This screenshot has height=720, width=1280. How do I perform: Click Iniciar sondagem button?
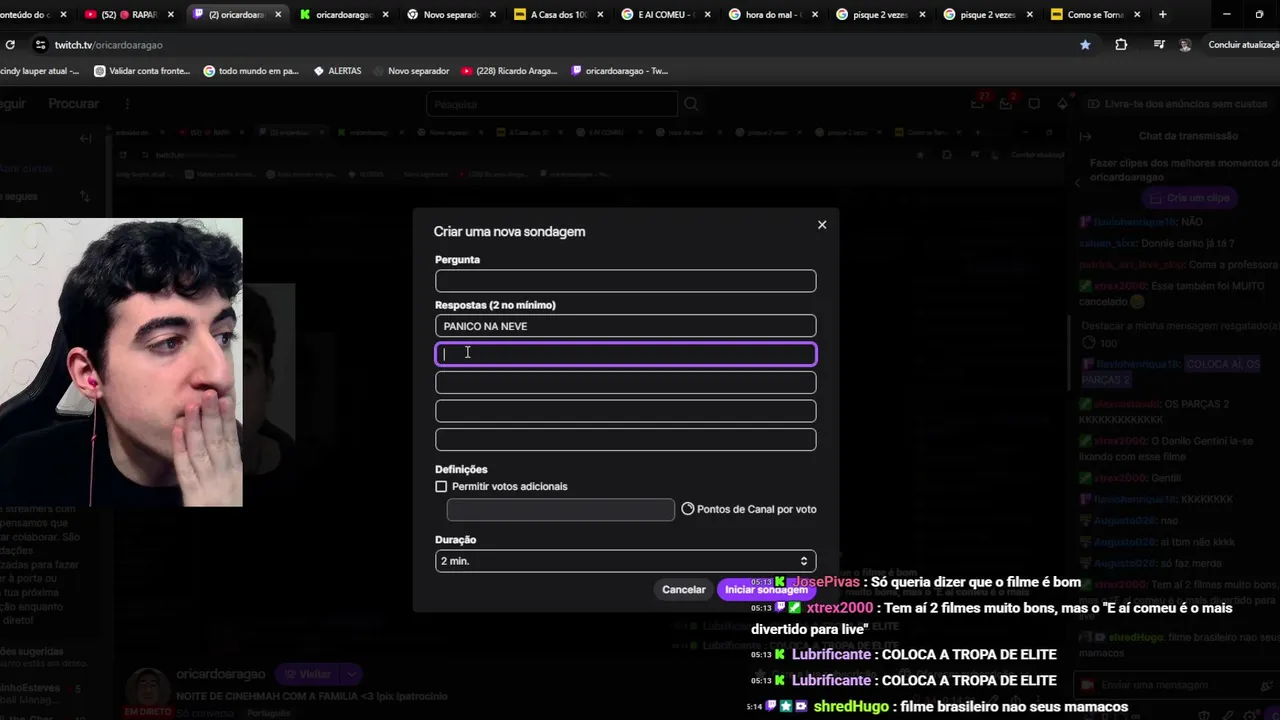tap(766, 590)
